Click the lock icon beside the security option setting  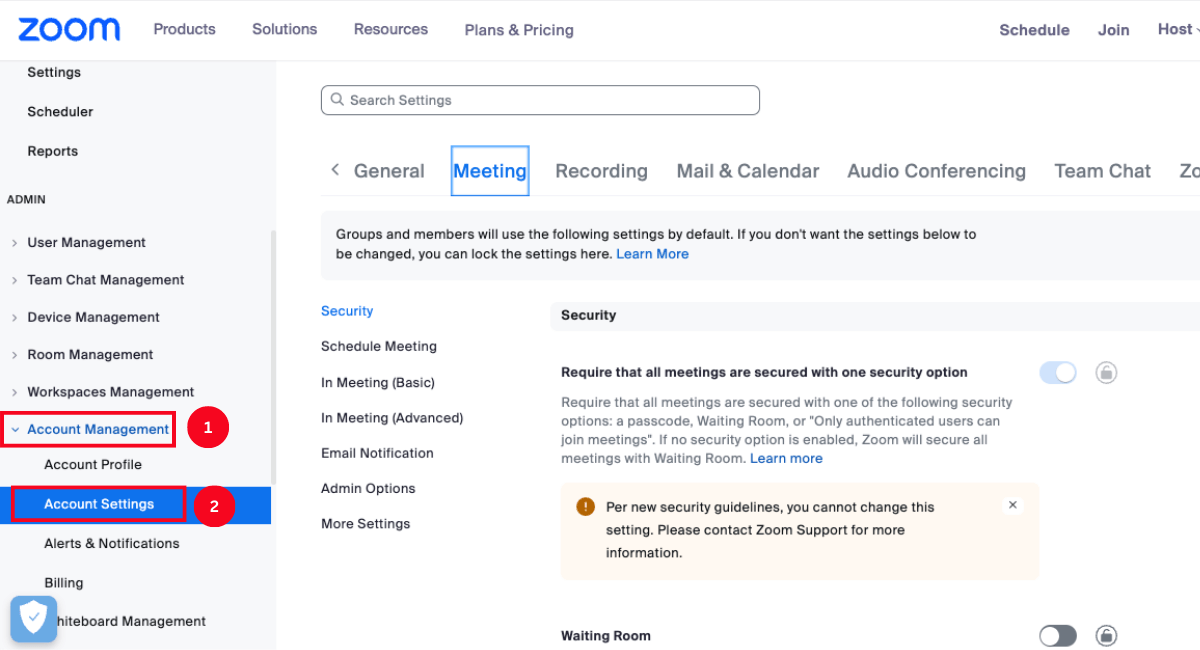click(1106, 373)
